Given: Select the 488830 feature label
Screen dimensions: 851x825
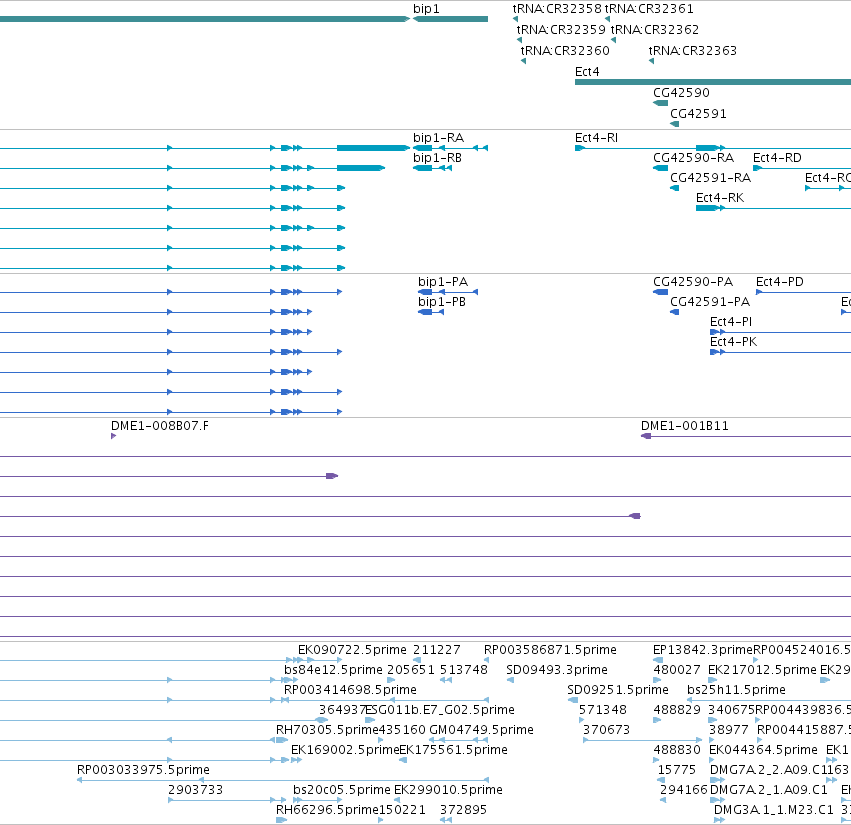Looking at the screenshot, I should pyautogui.click(x=677, y=750).
